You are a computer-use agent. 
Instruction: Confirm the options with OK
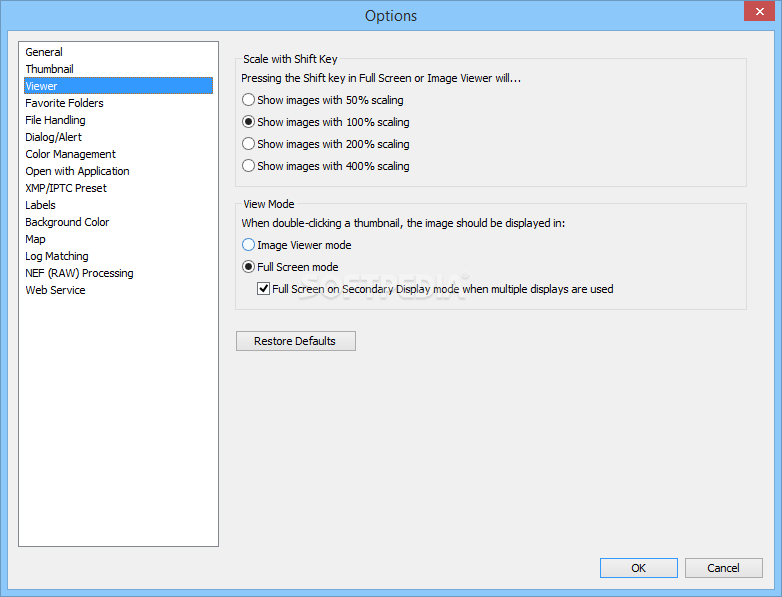pos(639,568)
